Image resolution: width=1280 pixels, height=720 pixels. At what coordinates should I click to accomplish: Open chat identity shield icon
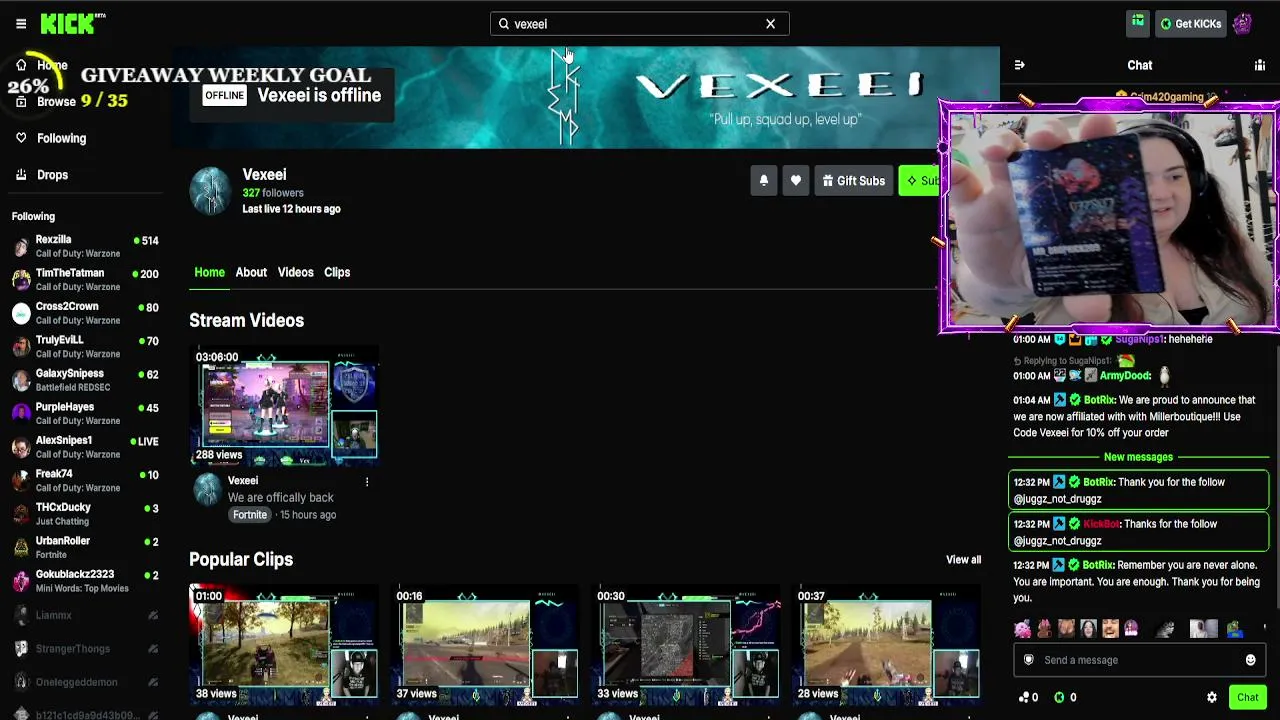[x=1028, y=660]
